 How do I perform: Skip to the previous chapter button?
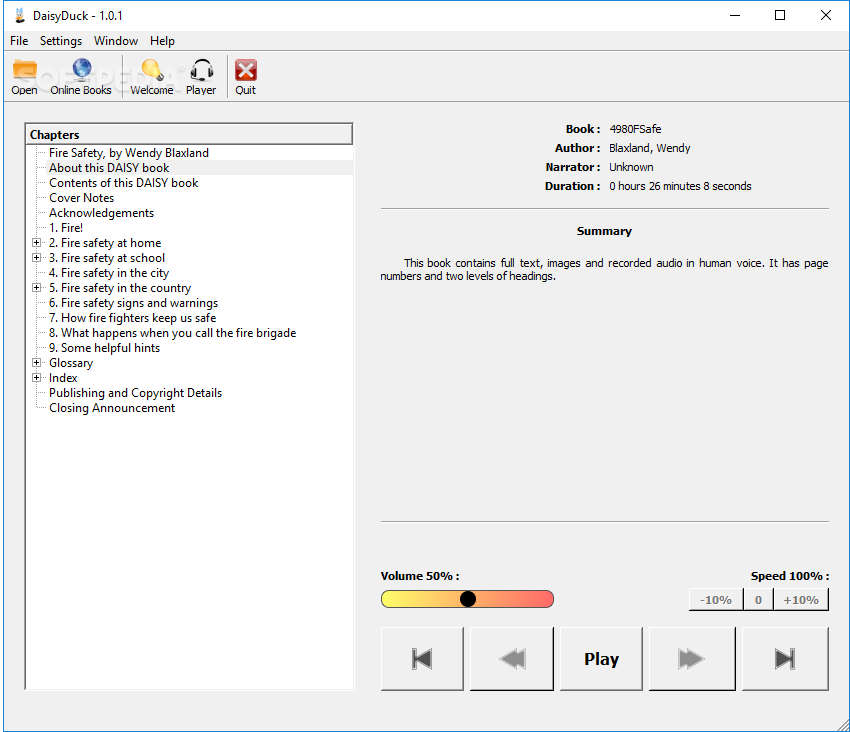(422, 659)
